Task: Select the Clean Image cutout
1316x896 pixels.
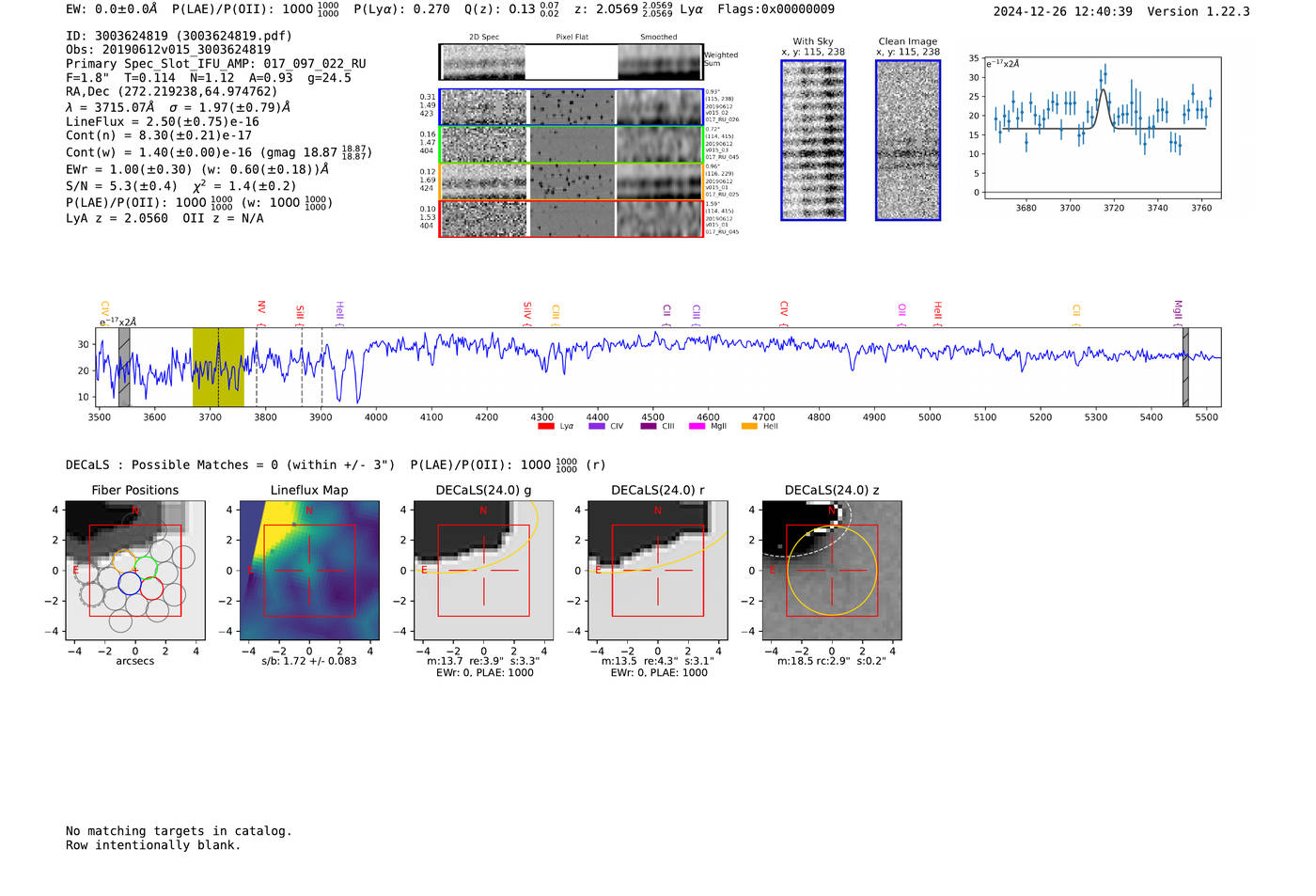Action: tap(908, 140)
